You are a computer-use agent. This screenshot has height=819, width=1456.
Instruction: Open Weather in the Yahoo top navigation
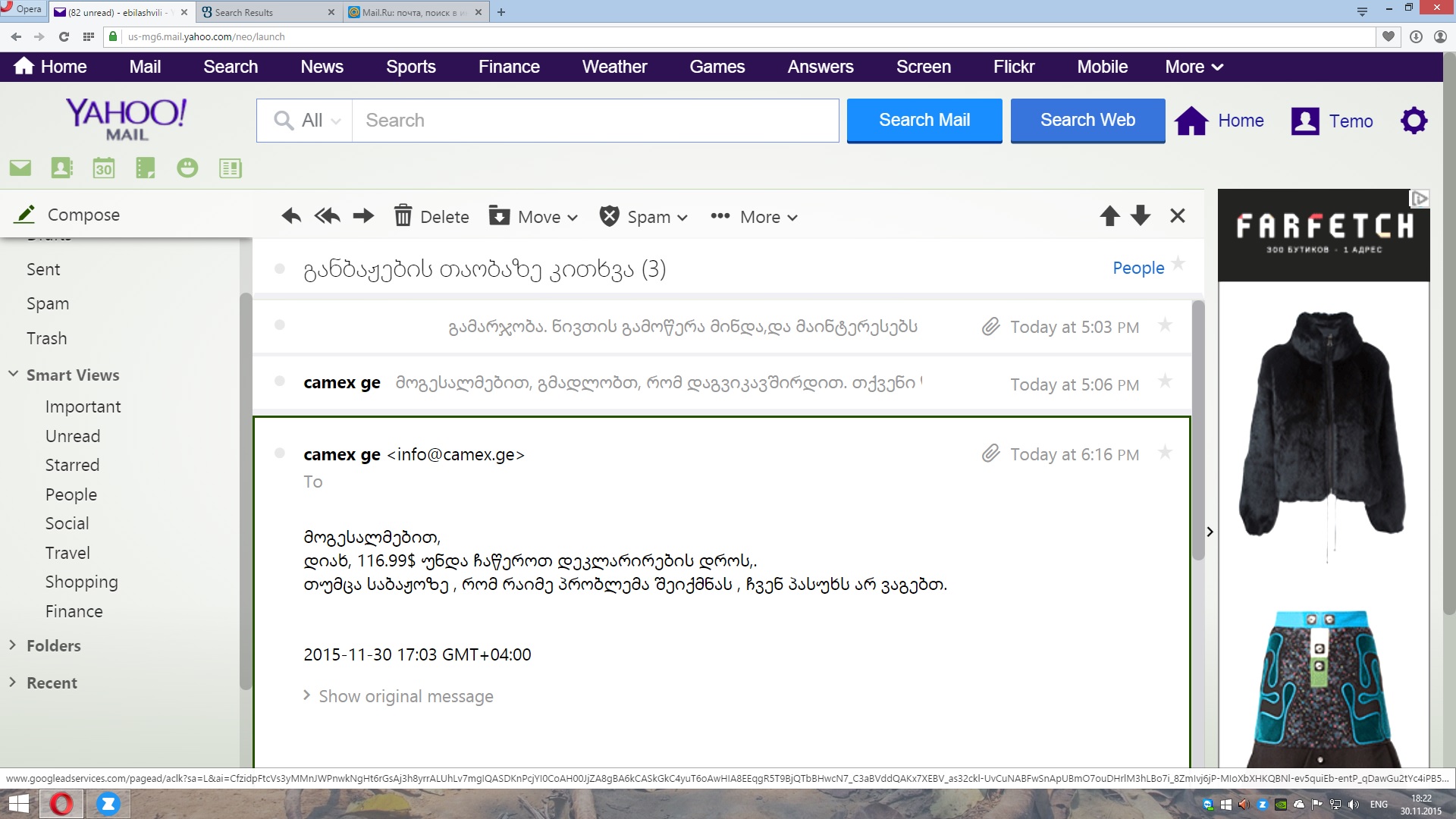click(x=614, y=67)
